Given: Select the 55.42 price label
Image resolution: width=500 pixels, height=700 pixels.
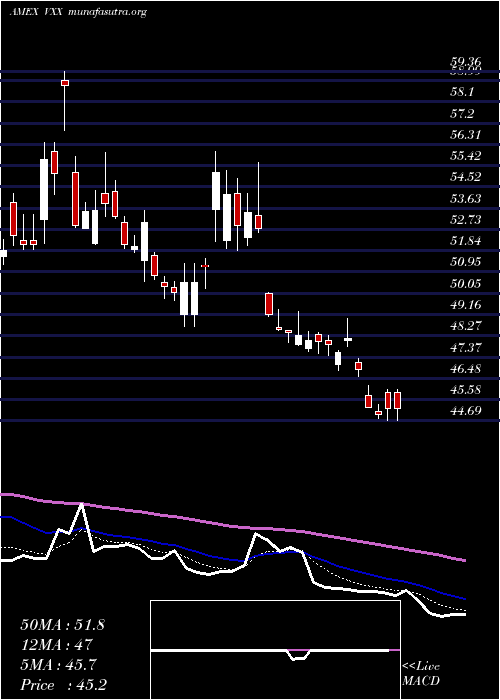Looking at the screenshot, I should 466,156.
